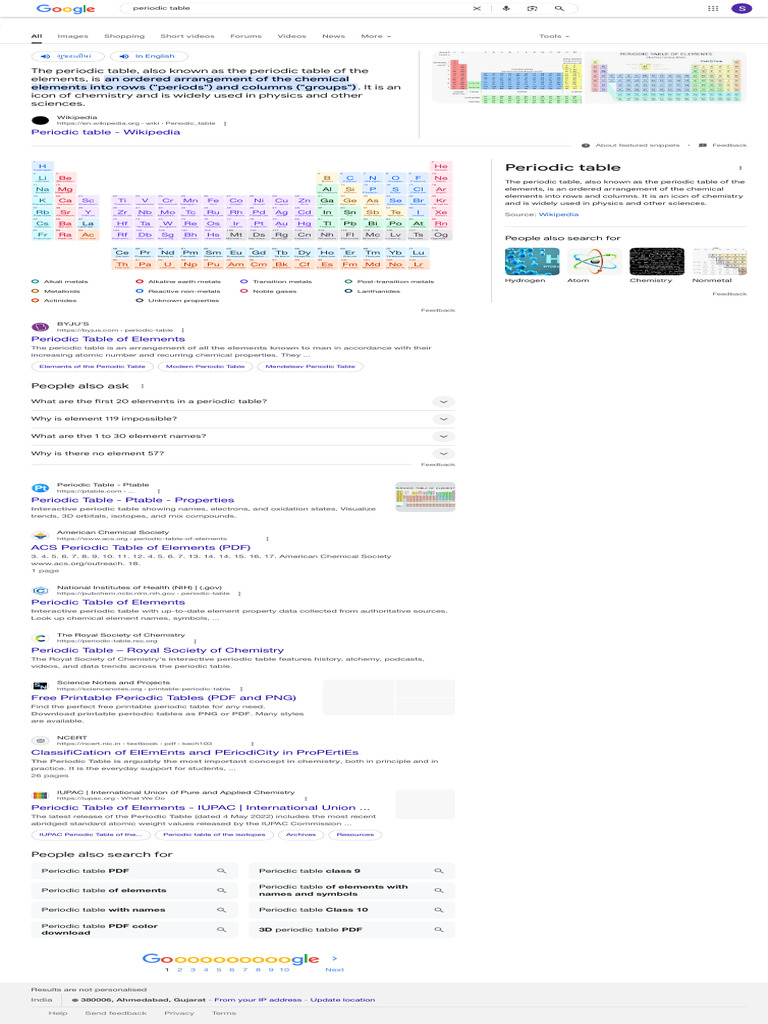Click the Feedback flag icon under the snippet
The width and height of the screenshot is (768, 1024).
pyautogui.click(x=703, y=145)
